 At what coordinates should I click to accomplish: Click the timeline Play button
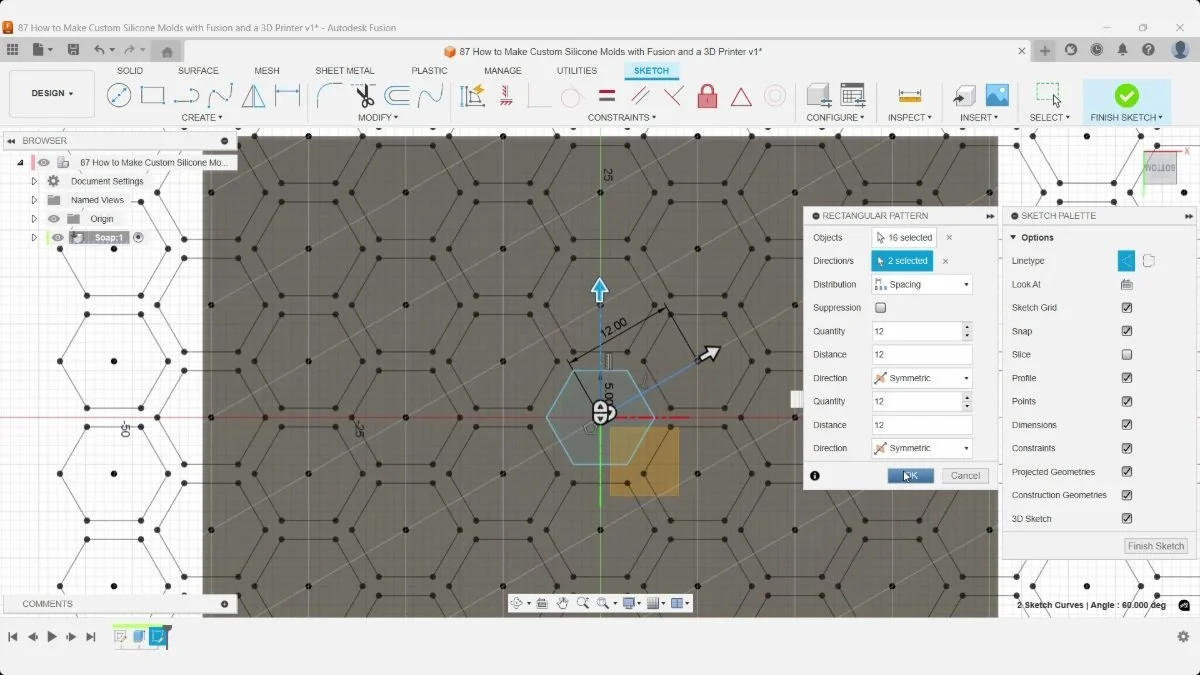pyautogui.click(x=52, y=637)
